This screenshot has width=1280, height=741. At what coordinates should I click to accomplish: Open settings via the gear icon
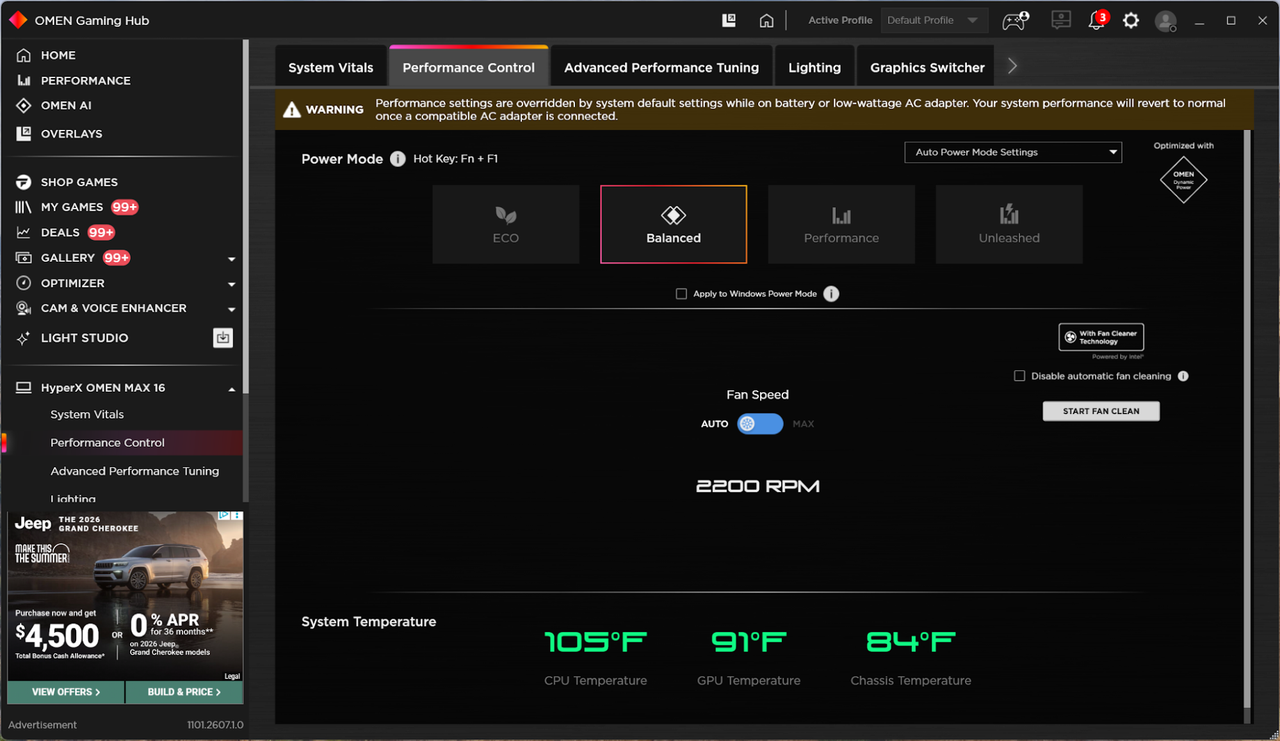tap(1131, 20)
